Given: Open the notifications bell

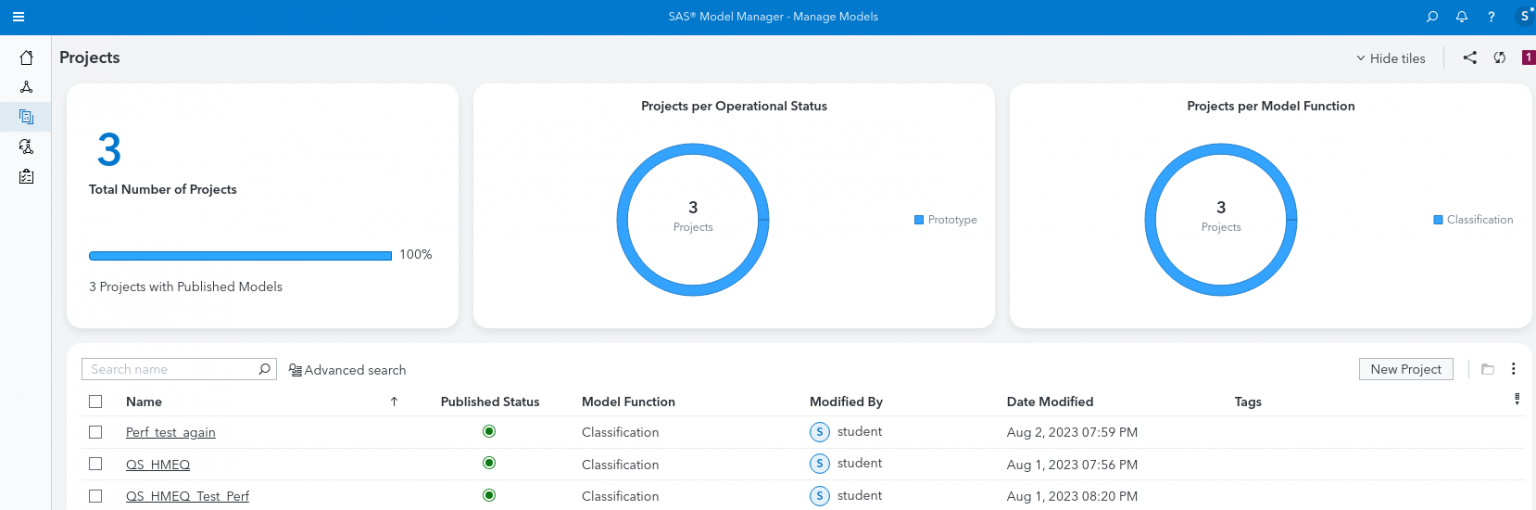Looking at the screenshot, I should pyautogui.click(x=1462, y=17).
